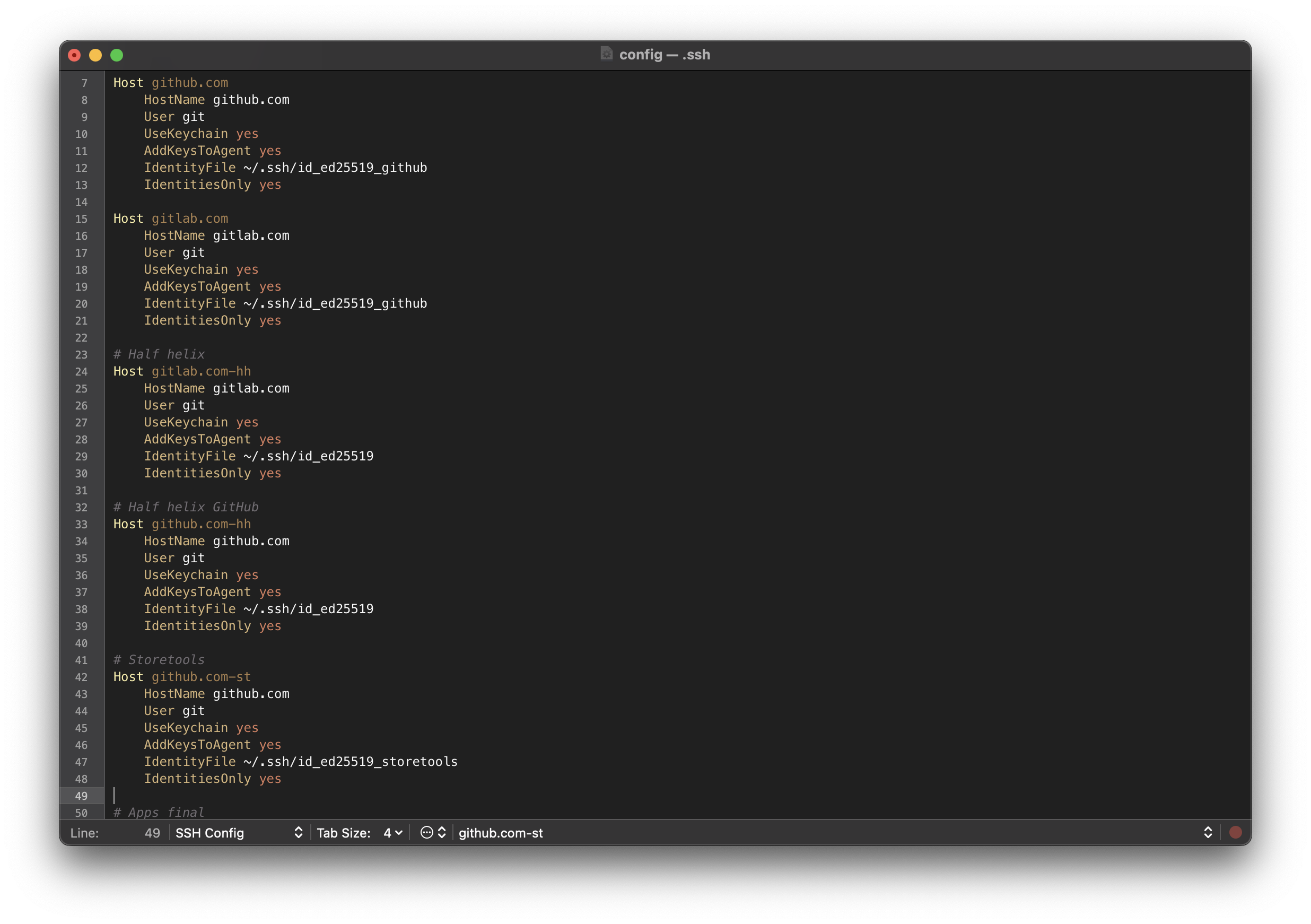Viewport: 1311px width, 924px height.
Task: Click the '# Storetools' comment
Action: point(159,660)
